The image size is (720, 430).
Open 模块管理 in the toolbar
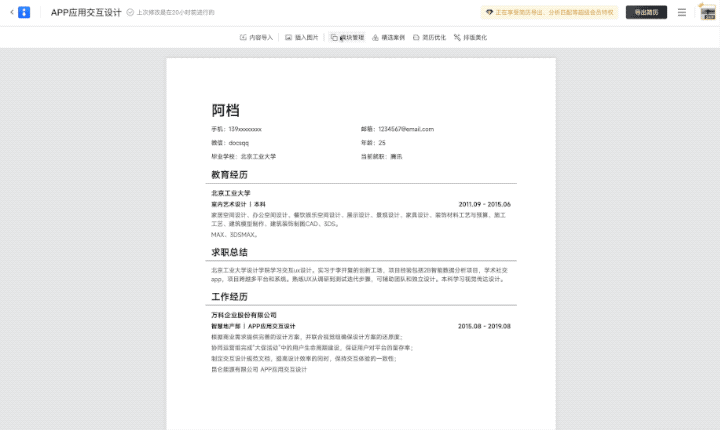(x=347, y=38)
